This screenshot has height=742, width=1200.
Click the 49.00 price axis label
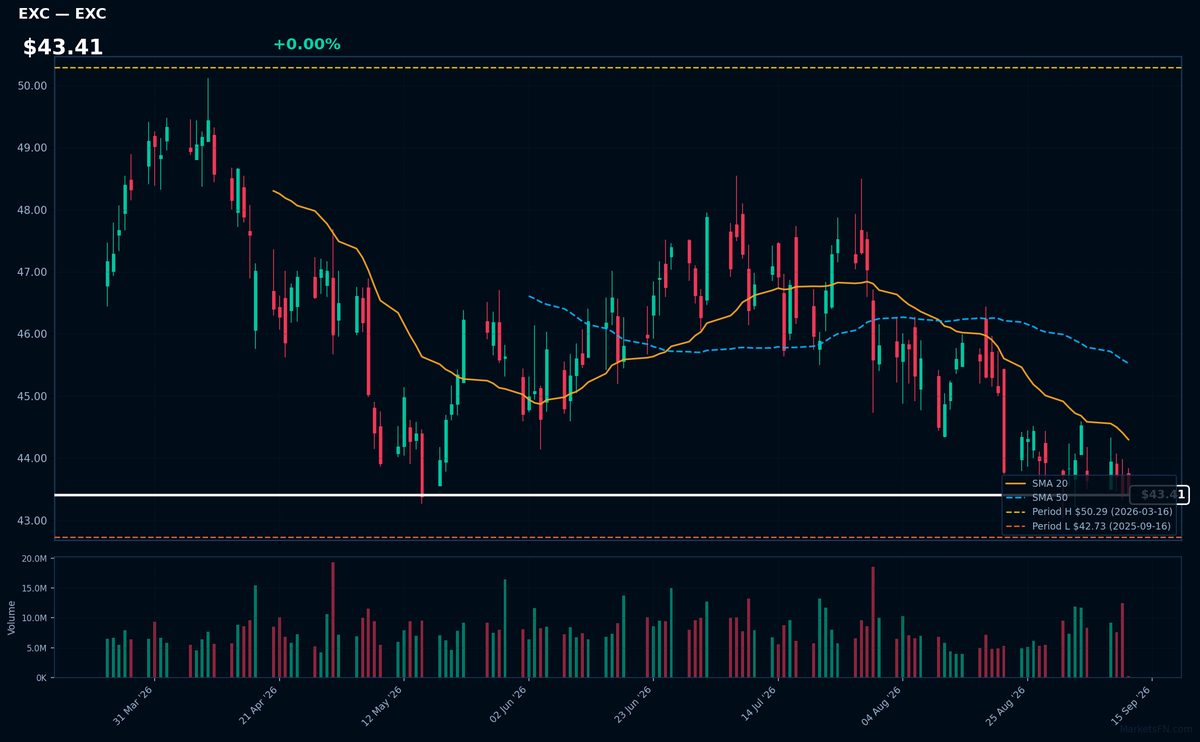point(33,148)
